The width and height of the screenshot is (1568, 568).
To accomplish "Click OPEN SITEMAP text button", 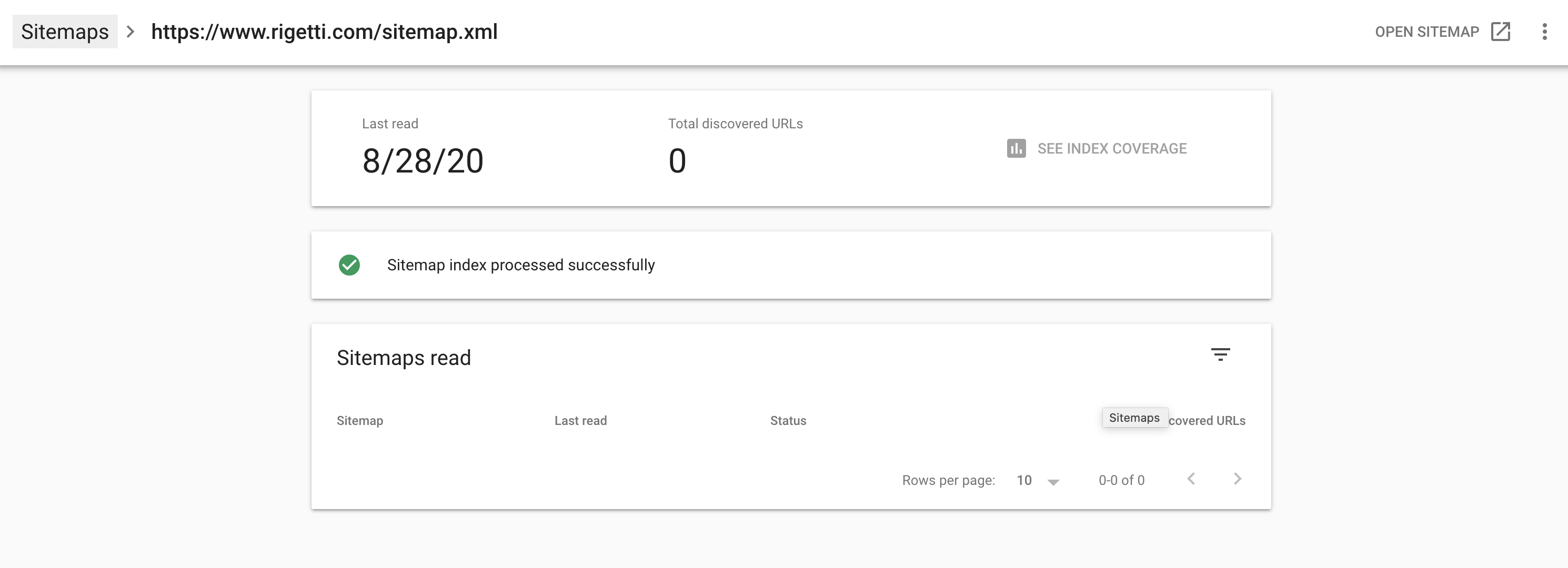I will [1427, 32].
